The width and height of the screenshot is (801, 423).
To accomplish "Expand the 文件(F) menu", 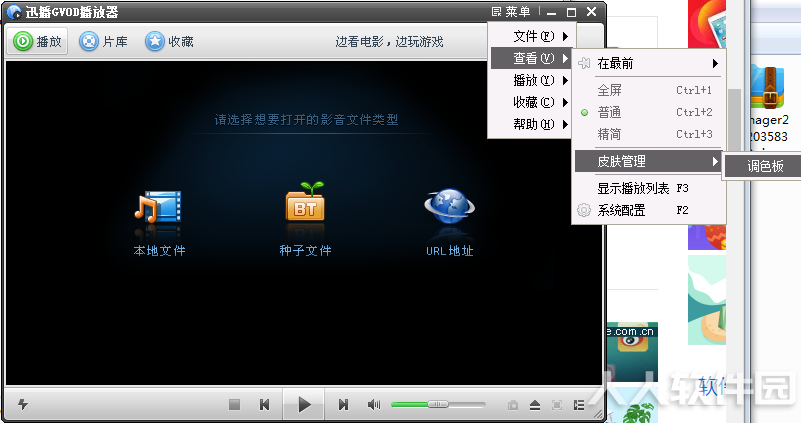I will [x=532, y=36].
